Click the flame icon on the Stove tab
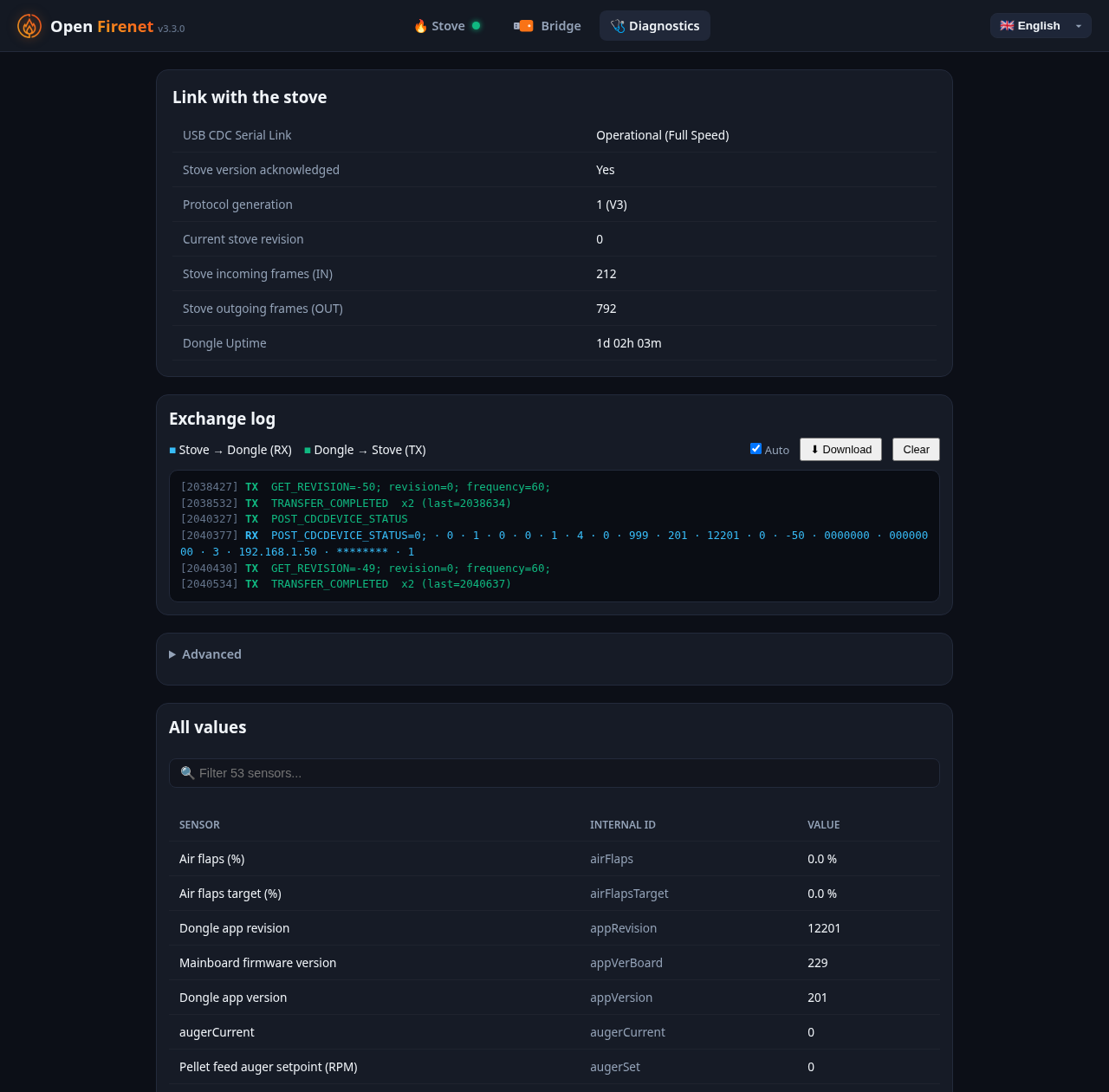Viewport: 1109px width, 1092px height. pos(420,26)
